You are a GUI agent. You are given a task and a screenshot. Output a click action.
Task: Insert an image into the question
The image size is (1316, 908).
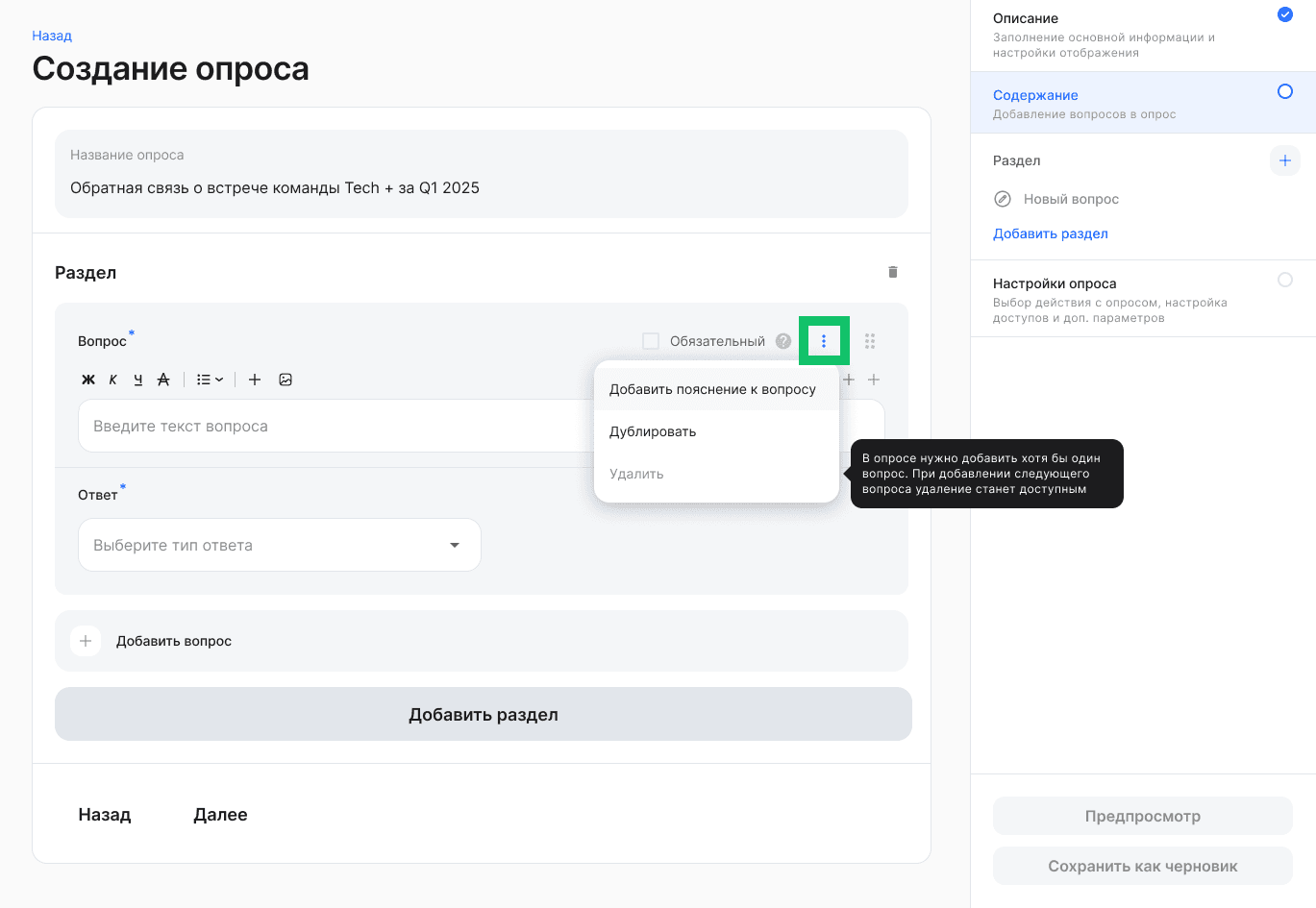(286, 380)
